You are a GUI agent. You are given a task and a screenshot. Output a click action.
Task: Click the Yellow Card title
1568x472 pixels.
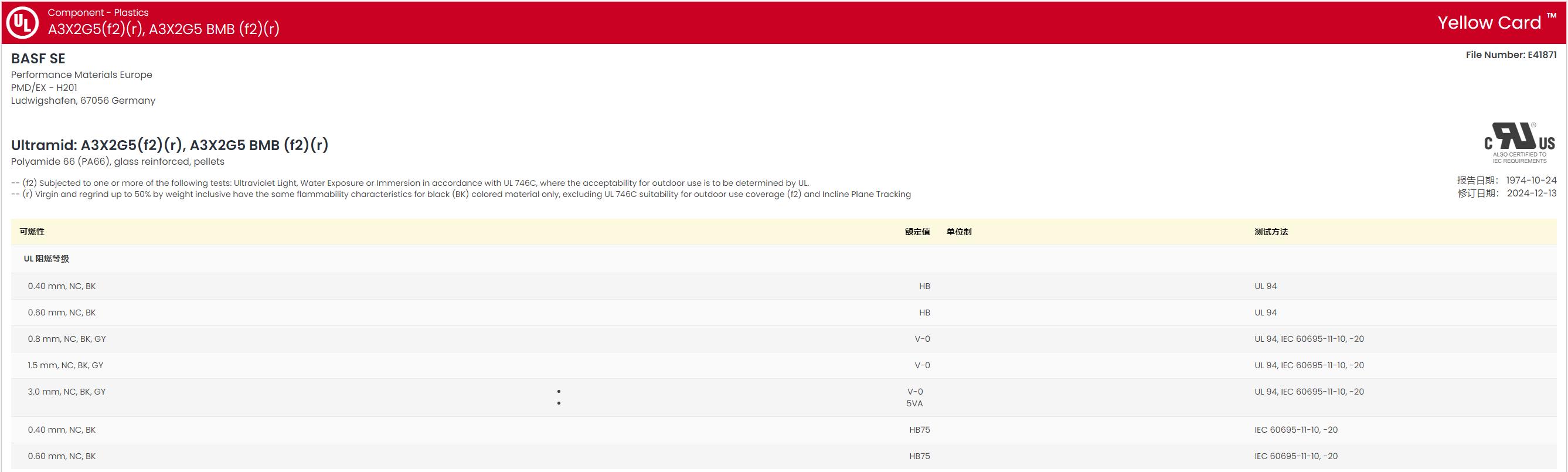(1497, 22)
